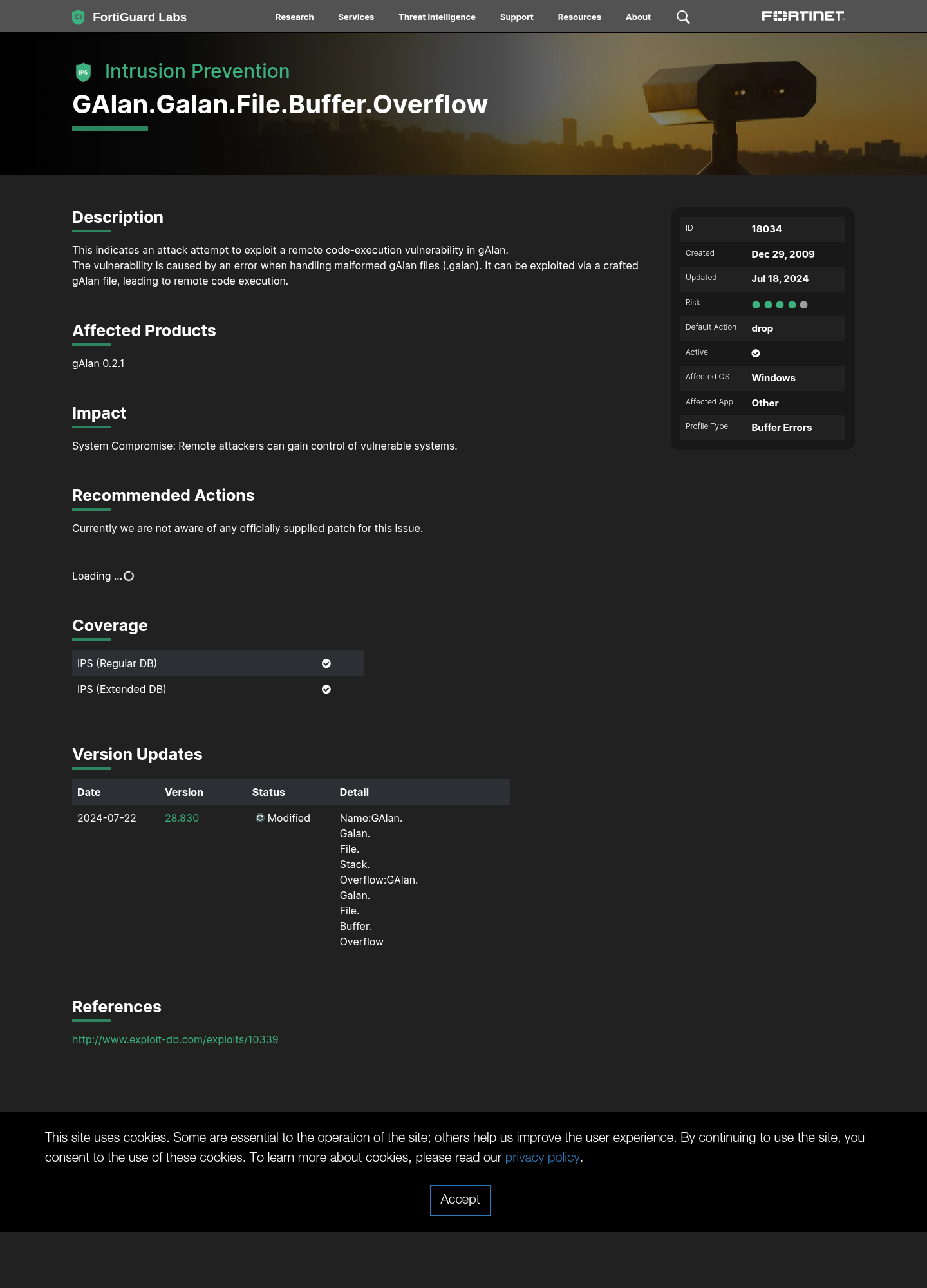The width and height of the screenshot is (927, 1288).
Task: Open the exploit-db reference link
Action: tap(175, 1039)
